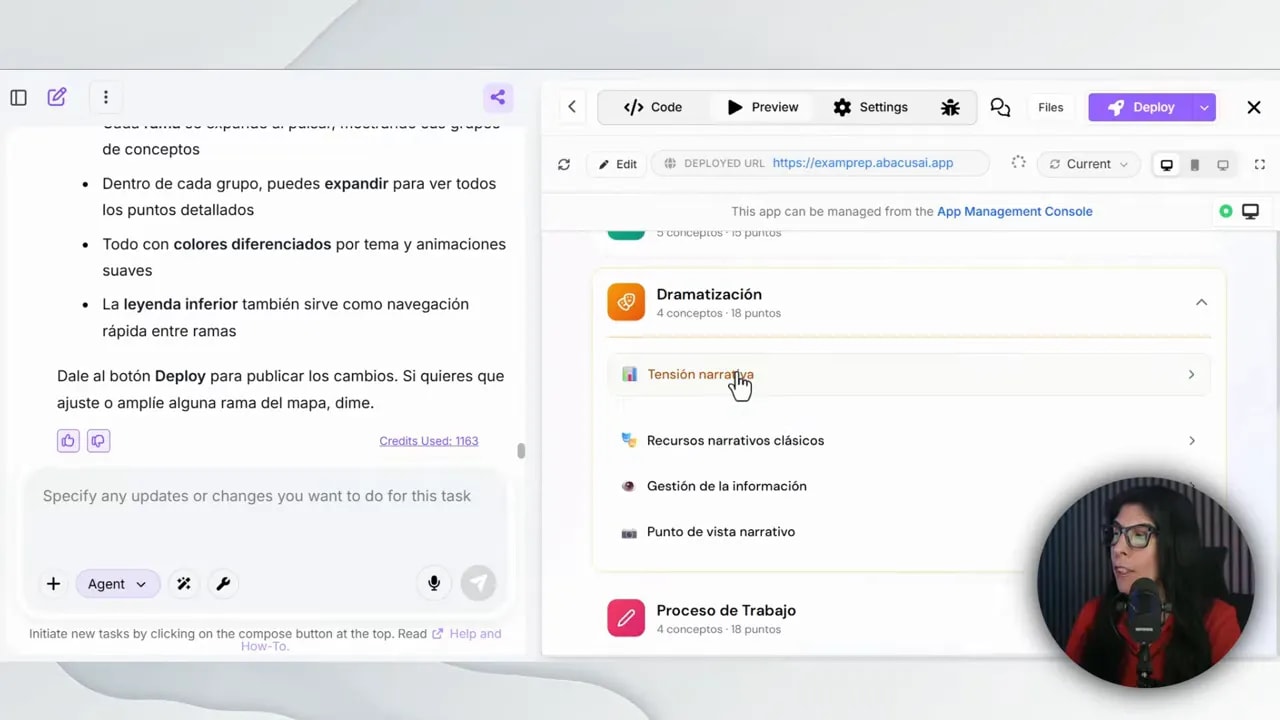Open Help and How-To link
This screenshot has height=720, width=1280.
click(x=371, y=639)
